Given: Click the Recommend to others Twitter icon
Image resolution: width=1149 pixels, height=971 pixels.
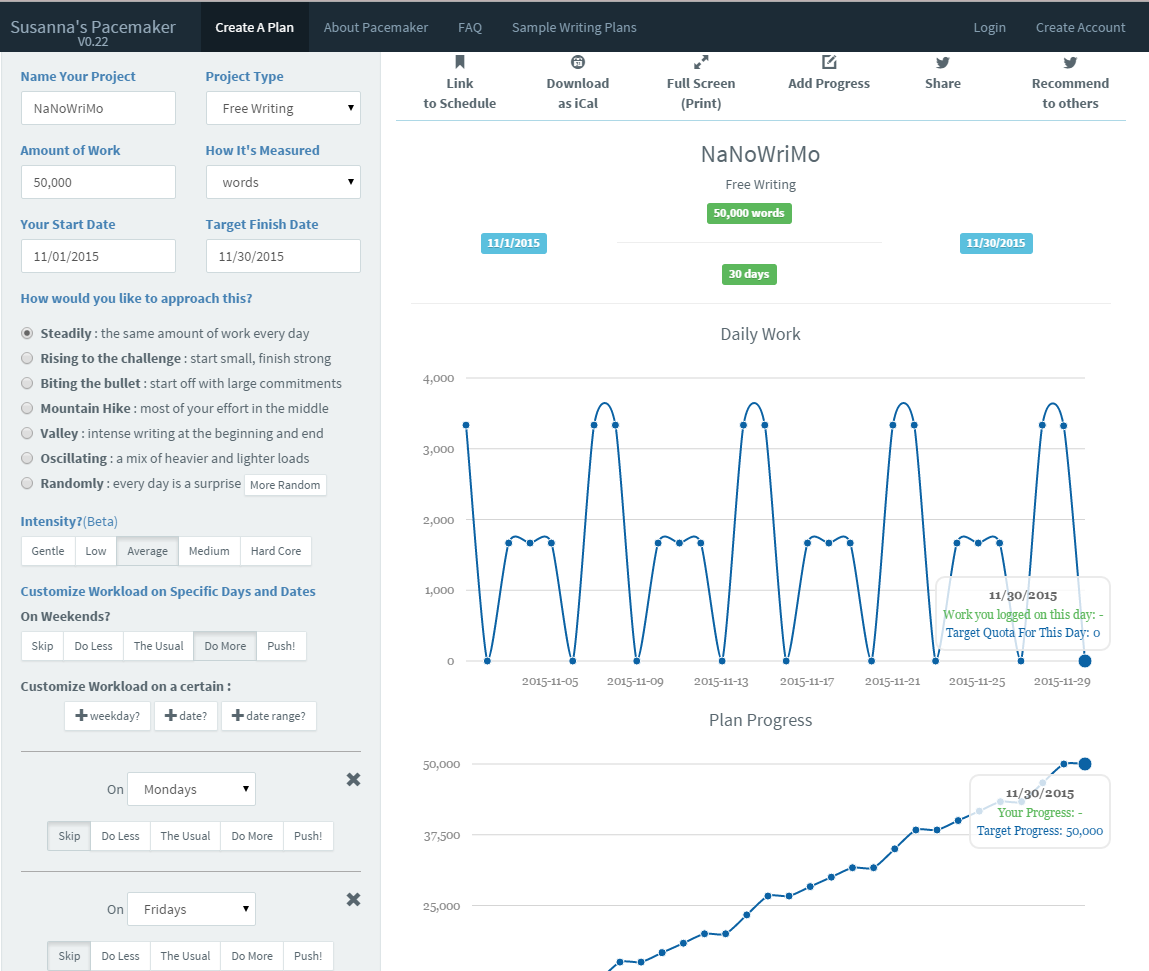Looking at the screenshot, I should coord(1070,62).
